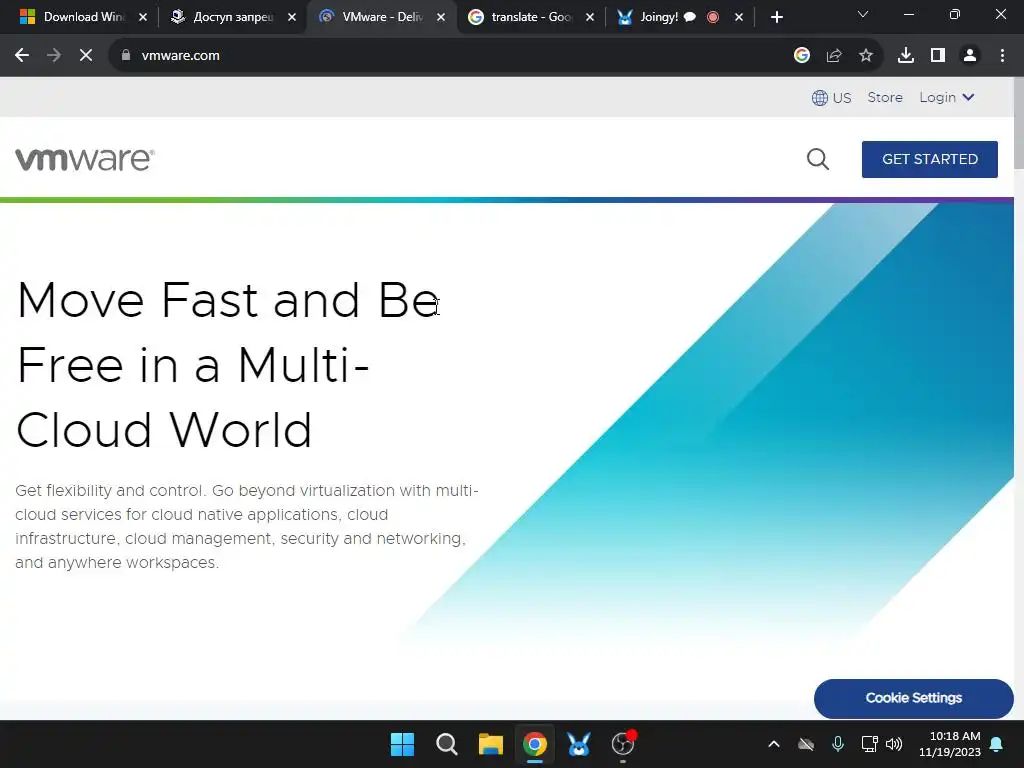Click the forward navigation arrow
This screenshot has height=768, width=1024.
pyautogui.click(x=54, y=56)
